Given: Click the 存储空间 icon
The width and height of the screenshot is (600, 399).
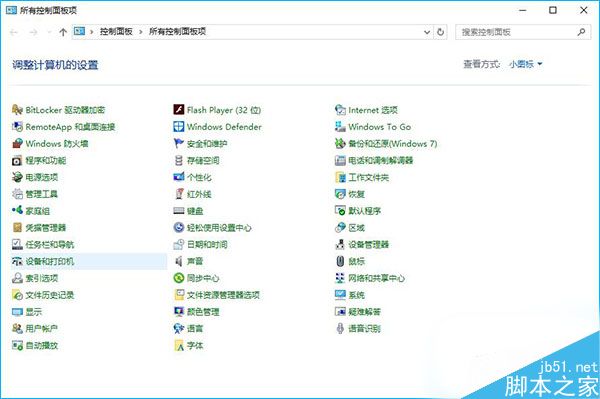Looking at the screenshot, I should [179, 160].
